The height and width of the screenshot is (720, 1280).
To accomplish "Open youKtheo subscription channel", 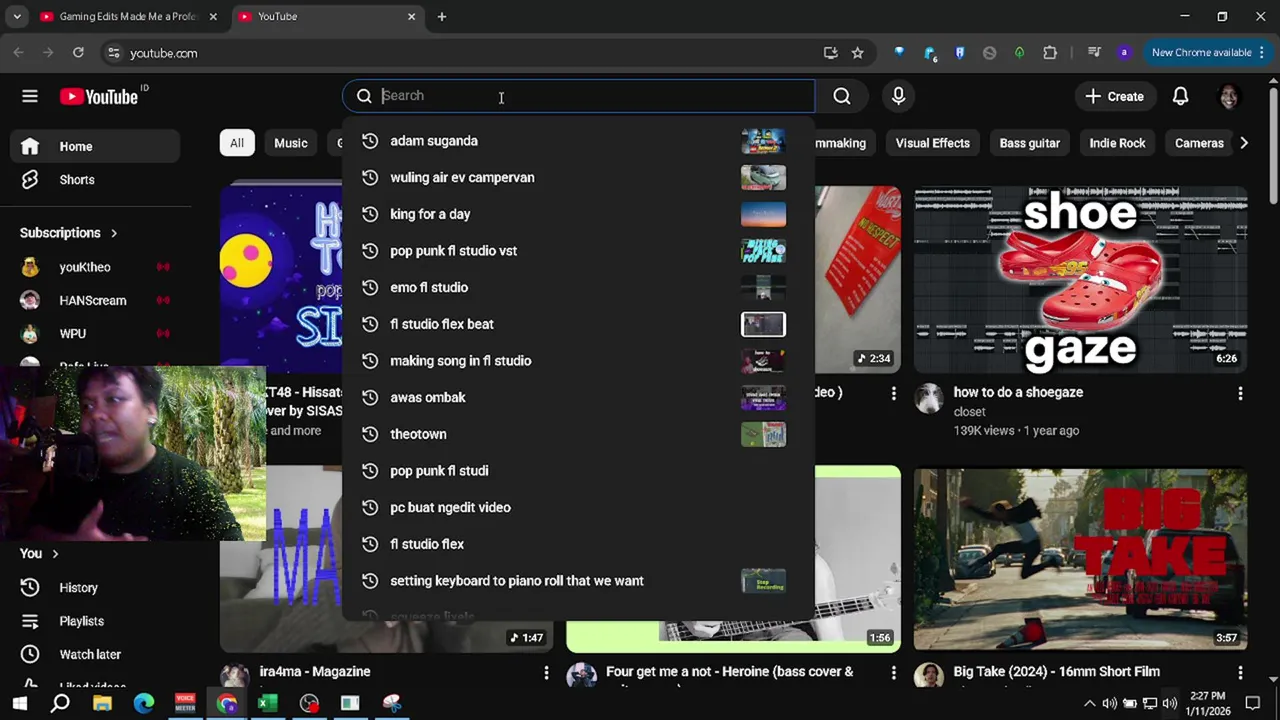I will [x=96, y=267].
